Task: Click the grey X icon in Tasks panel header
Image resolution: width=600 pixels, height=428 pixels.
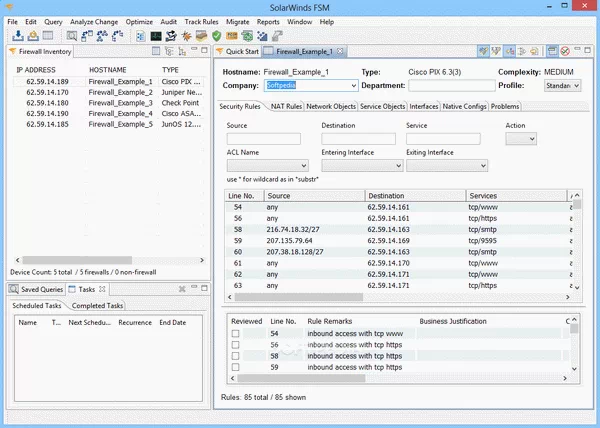Action: 182,289
